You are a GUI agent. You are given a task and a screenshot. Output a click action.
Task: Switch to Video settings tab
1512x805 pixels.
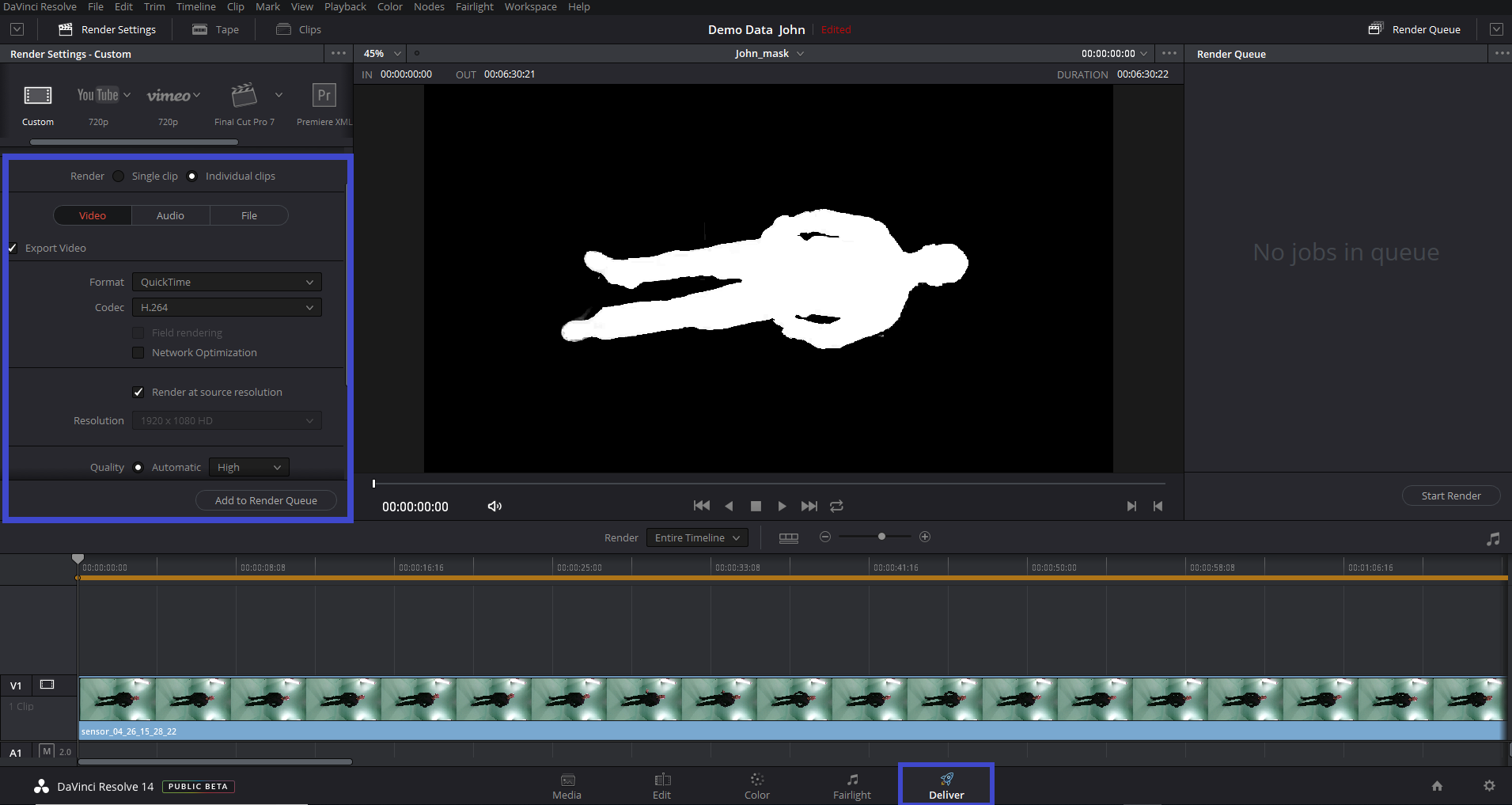point(93,215)
